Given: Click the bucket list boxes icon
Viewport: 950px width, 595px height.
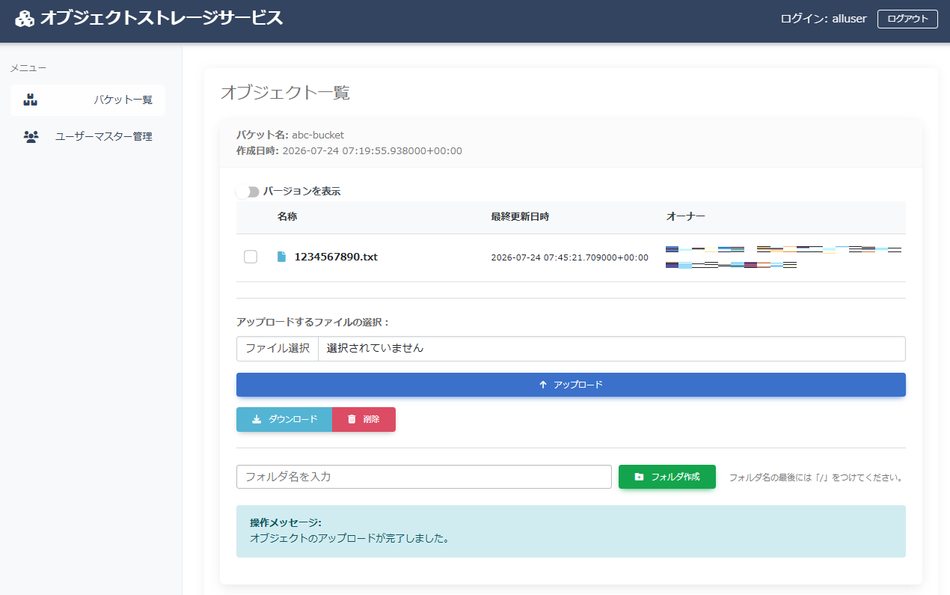Looking at the screenshot, I should (x=30, y=100).
